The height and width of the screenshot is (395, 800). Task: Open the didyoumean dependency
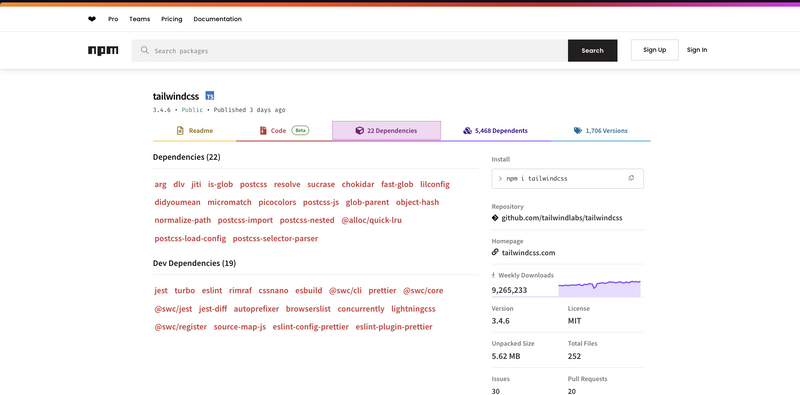[x=178, y=202]
